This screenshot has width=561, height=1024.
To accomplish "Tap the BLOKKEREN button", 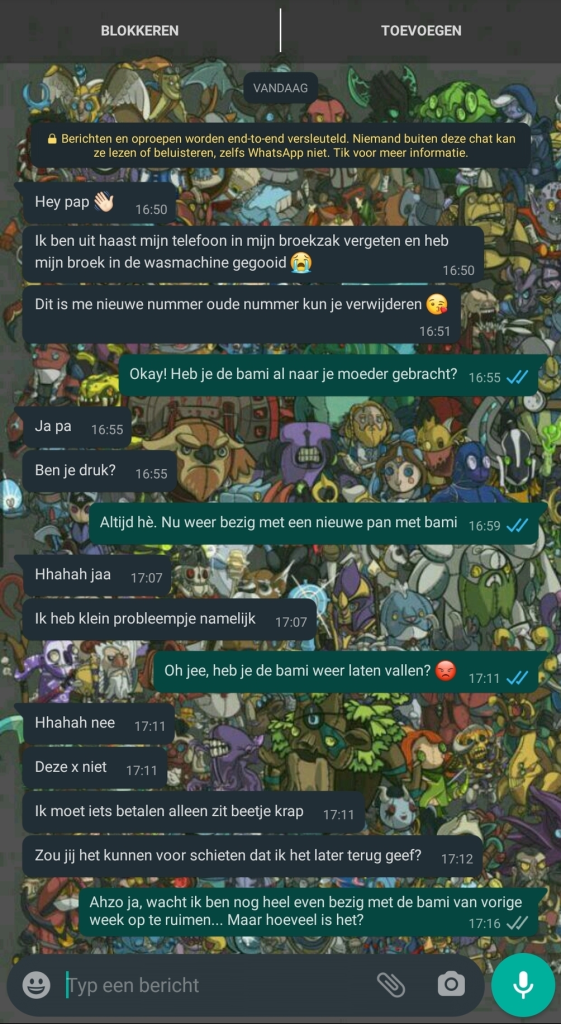I will pyautogui.click(x=140, y=31).
